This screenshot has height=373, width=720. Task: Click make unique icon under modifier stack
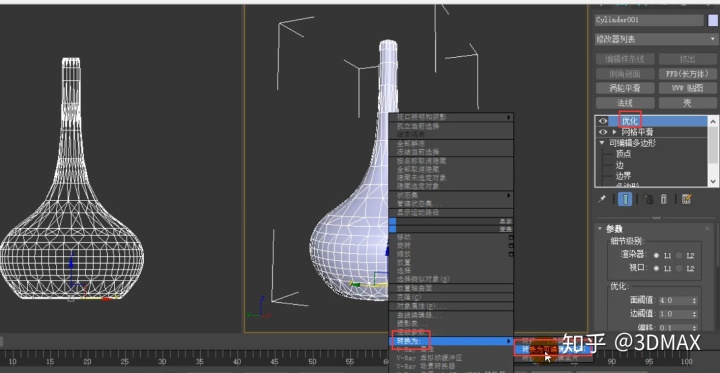(648, 199)
